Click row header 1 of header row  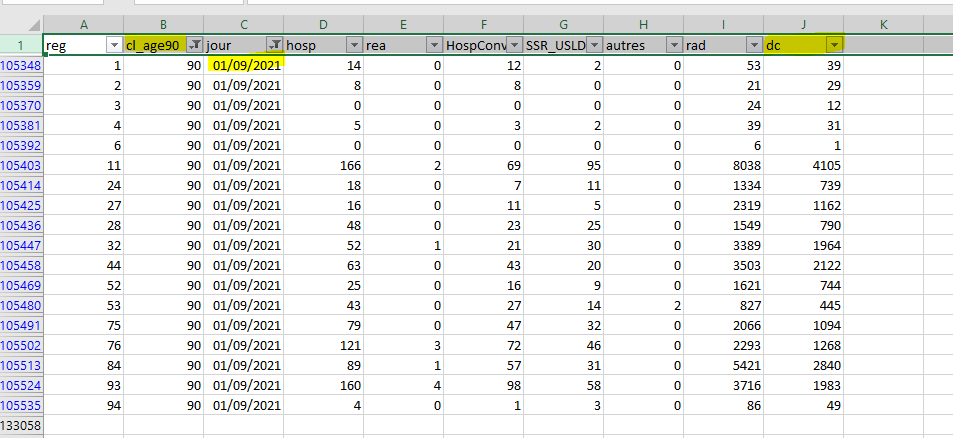tap(21, 45)
